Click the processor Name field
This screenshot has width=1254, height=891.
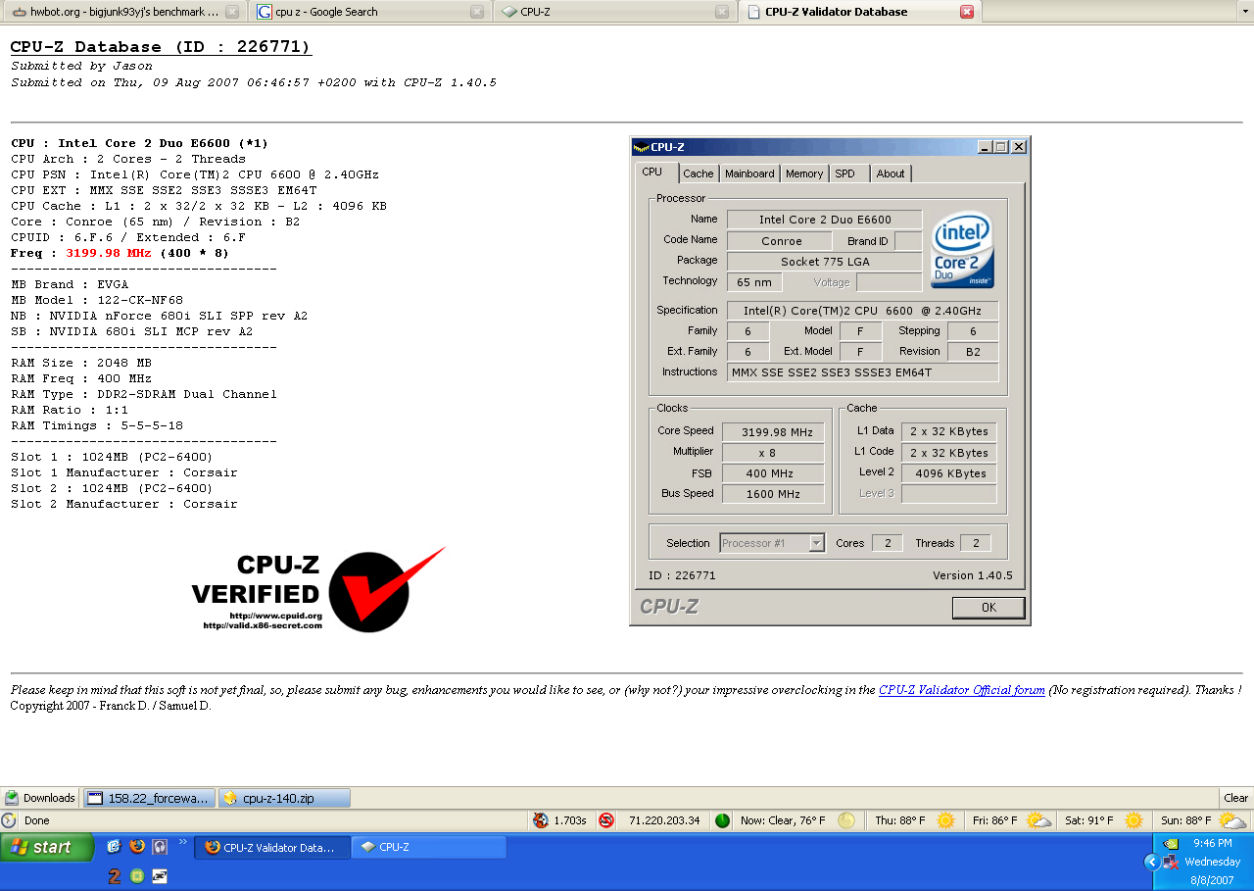(825, 219)
